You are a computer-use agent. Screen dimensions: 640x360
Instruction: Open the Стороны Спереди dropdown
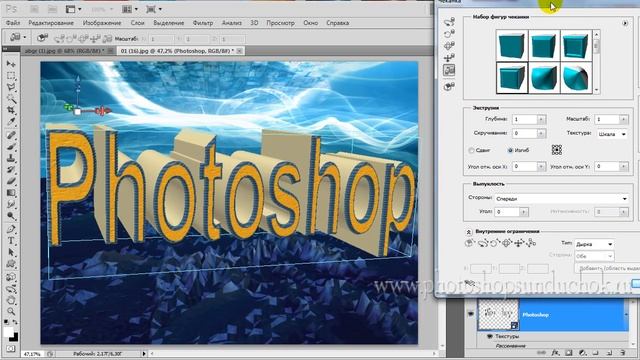click(561, 199)
